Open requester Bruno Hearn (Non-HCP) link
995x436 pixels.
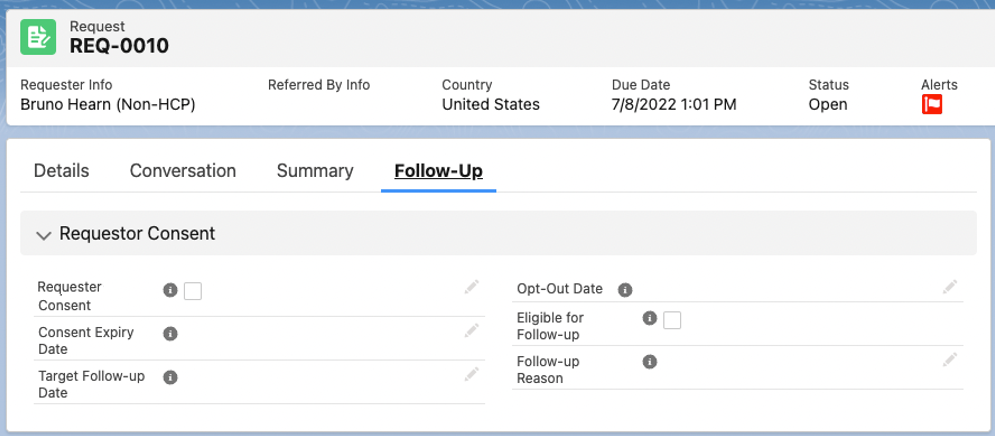click(107, 104)
